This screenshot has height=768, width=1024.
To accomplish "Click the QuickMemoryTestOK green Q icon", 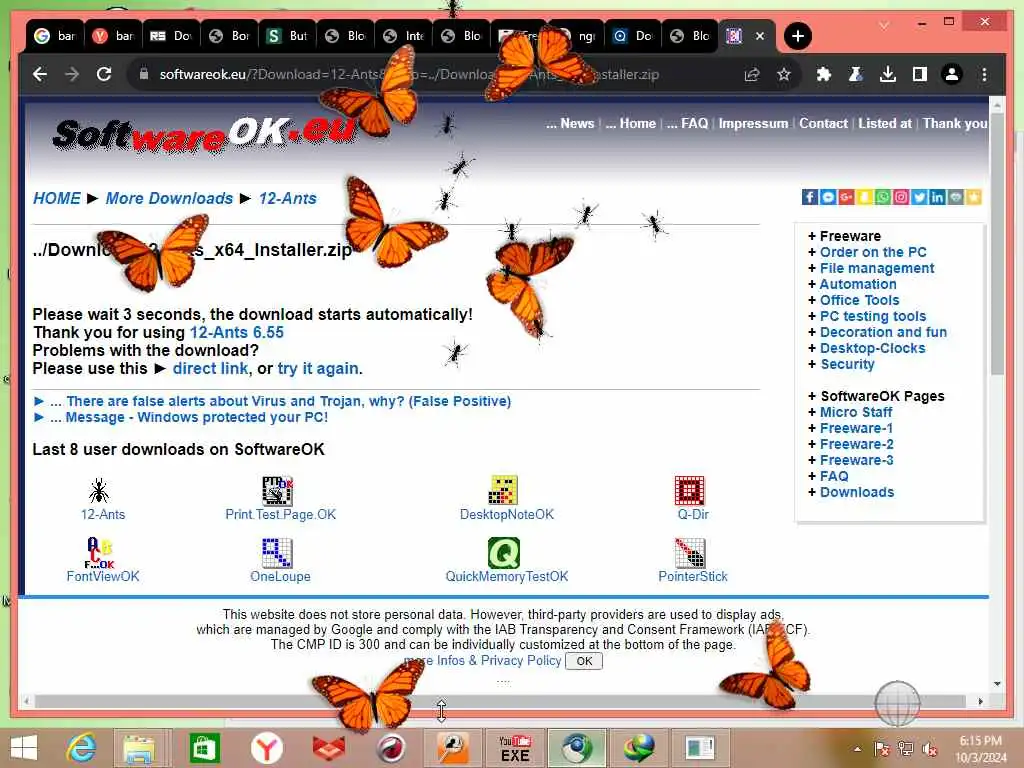I will 504,553.
